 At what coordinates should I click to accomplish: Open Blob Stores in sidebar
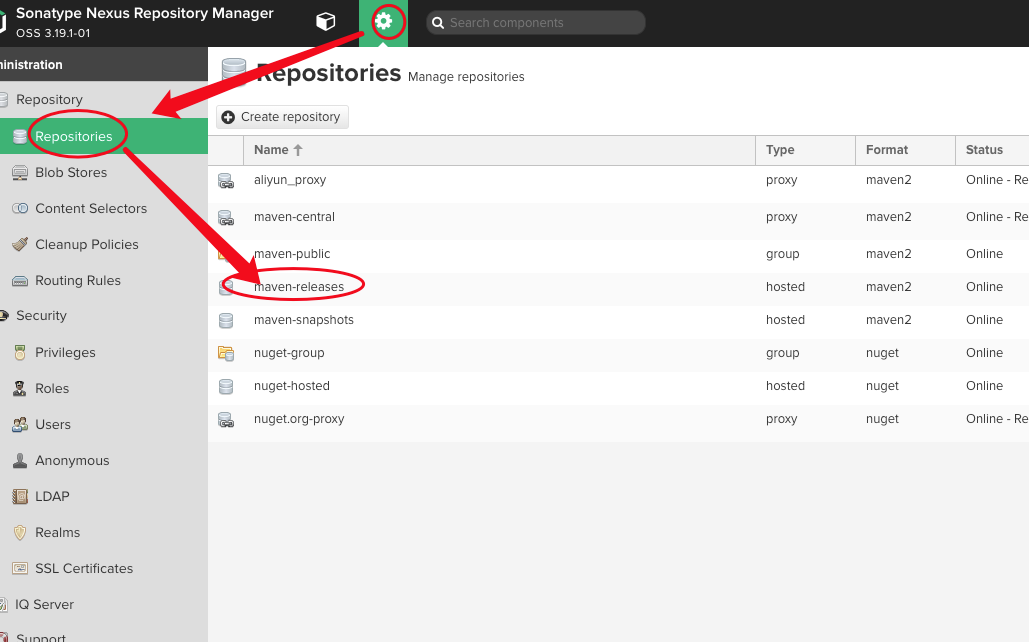click(x=104, y=172)
